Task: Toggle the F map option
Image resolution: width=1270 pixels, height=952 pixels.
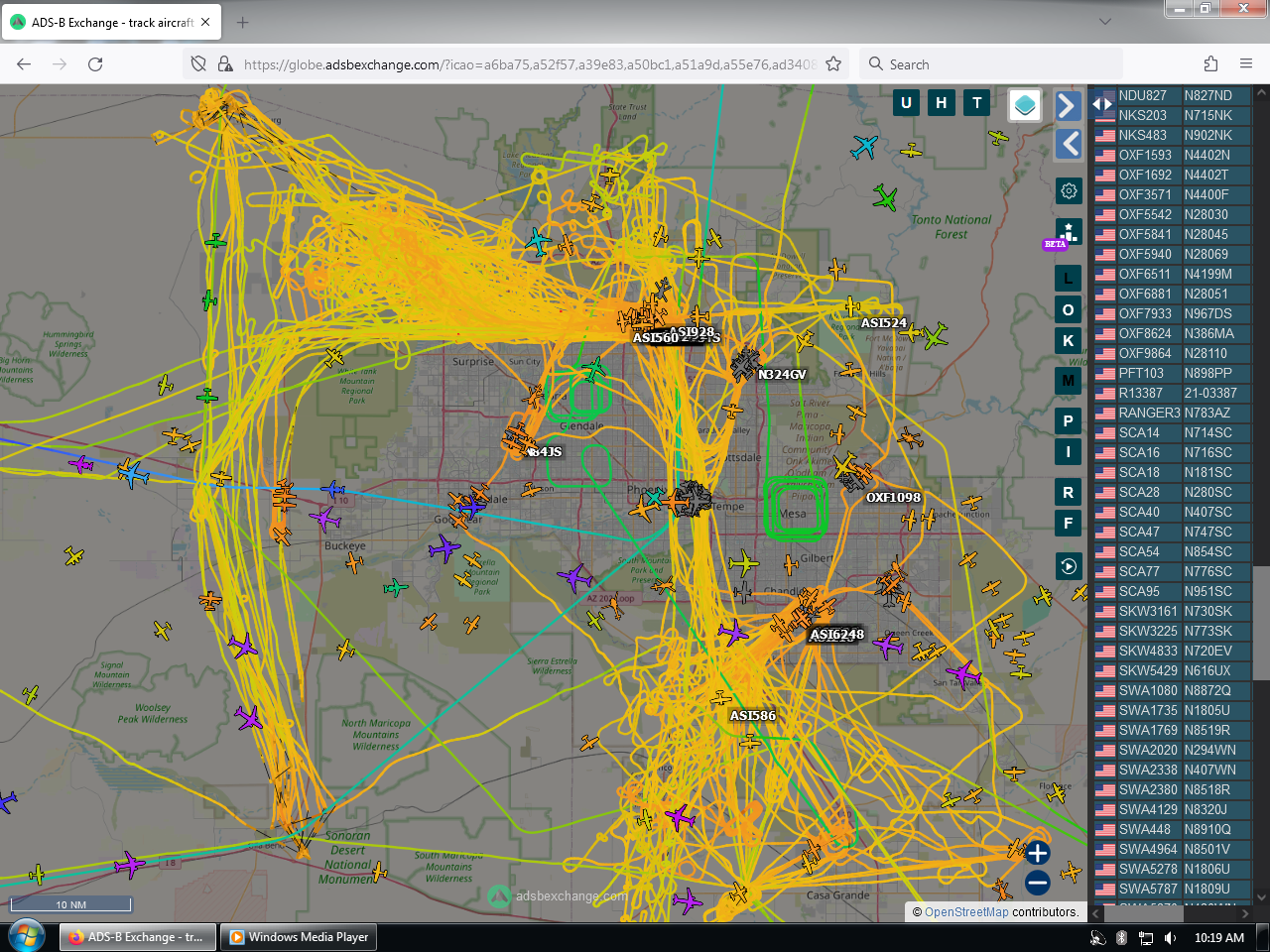Action: [x=1069, y=523]
